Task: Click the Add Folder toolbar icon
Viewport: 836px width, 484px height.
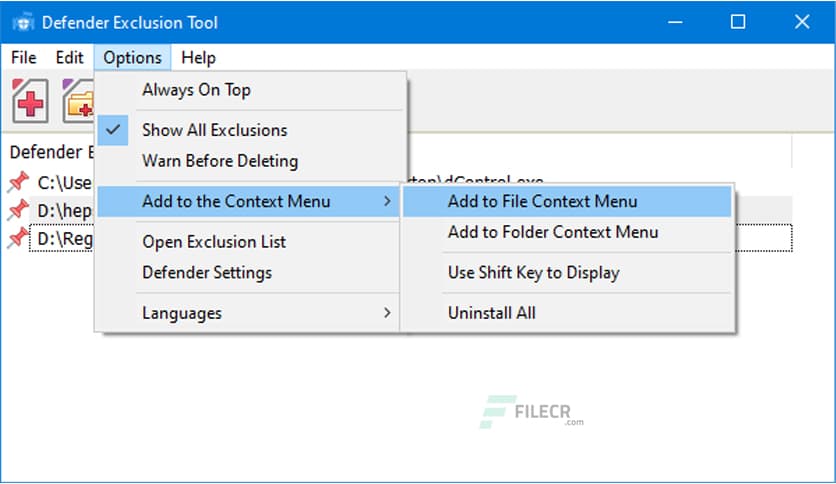Action: point(78,101)
